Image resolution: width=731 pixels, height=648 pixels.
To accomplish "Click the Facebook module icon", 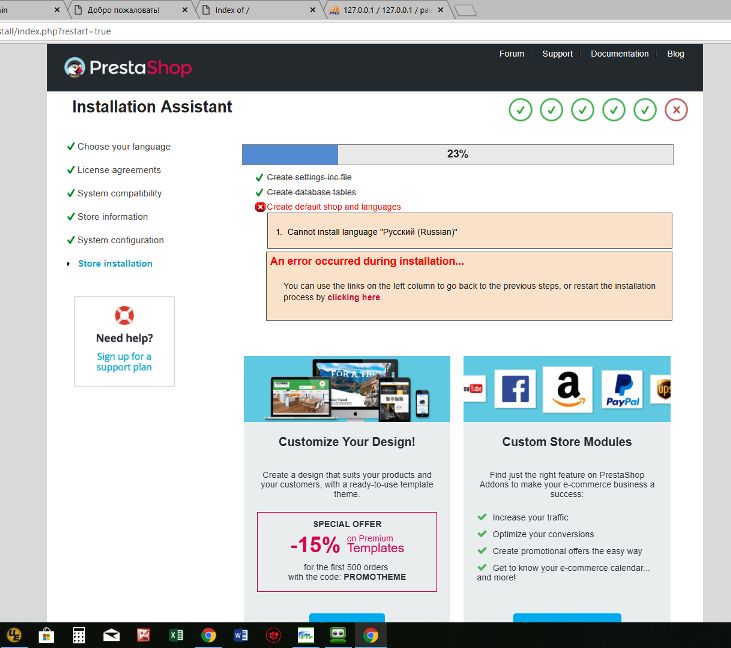I will [515, 389].
